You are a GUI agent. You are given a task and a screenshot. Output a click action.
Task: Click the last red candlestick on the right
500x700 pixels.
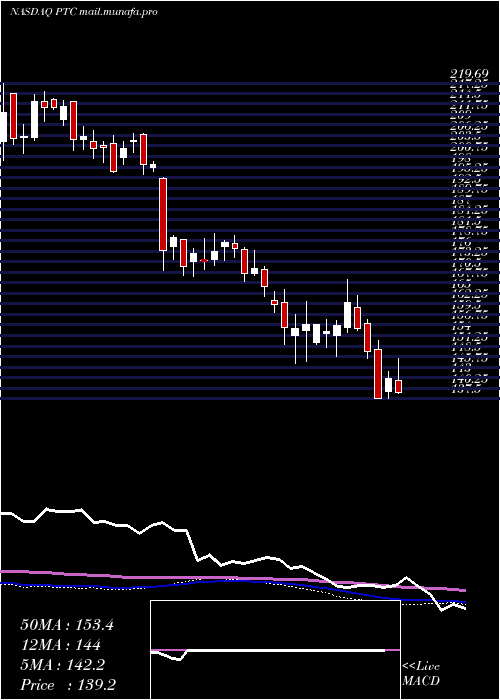pyautogui.click(x=398, y=387)
